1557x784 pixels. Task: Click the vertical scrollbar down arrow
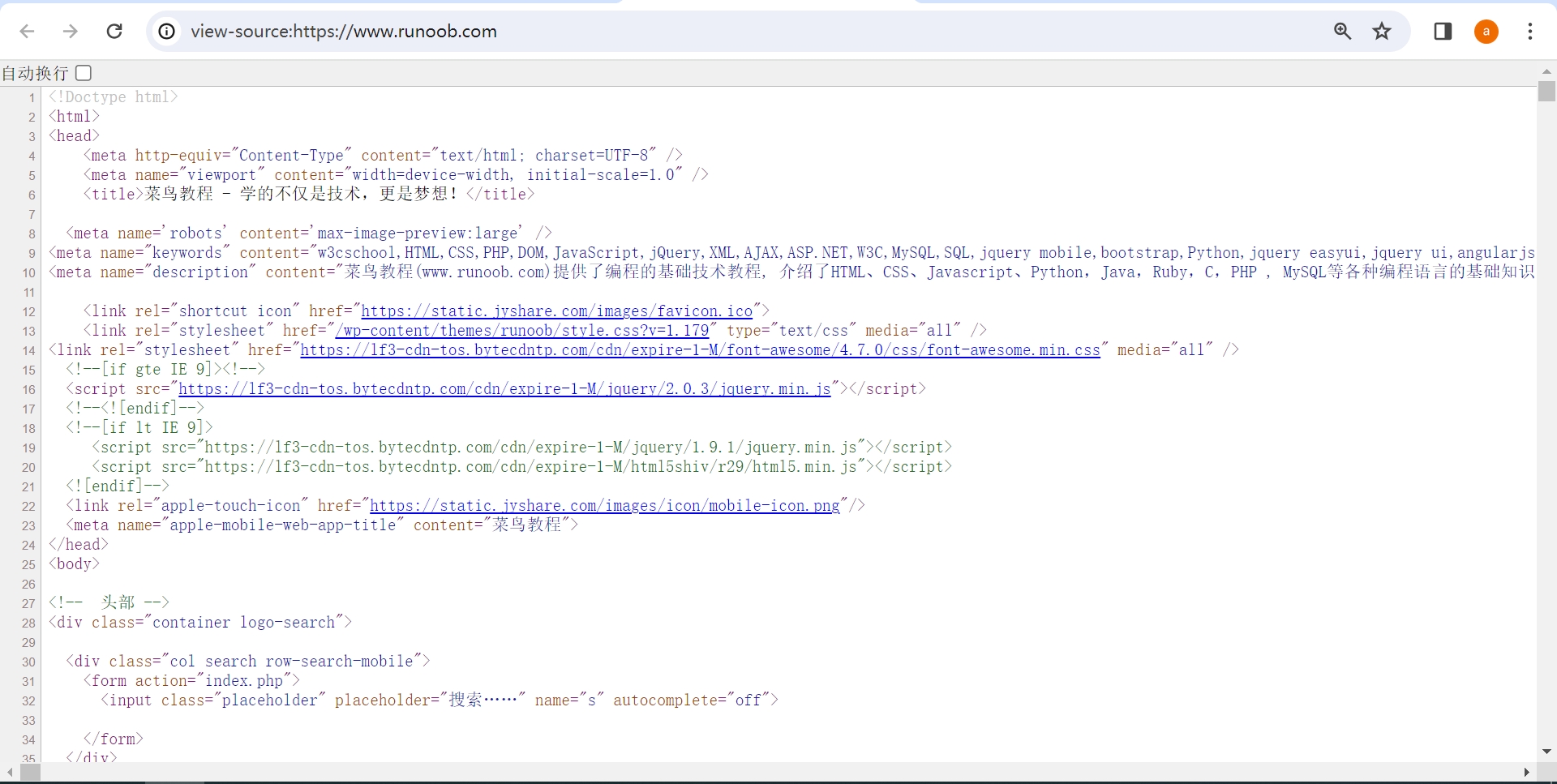tap(1546, 752)
